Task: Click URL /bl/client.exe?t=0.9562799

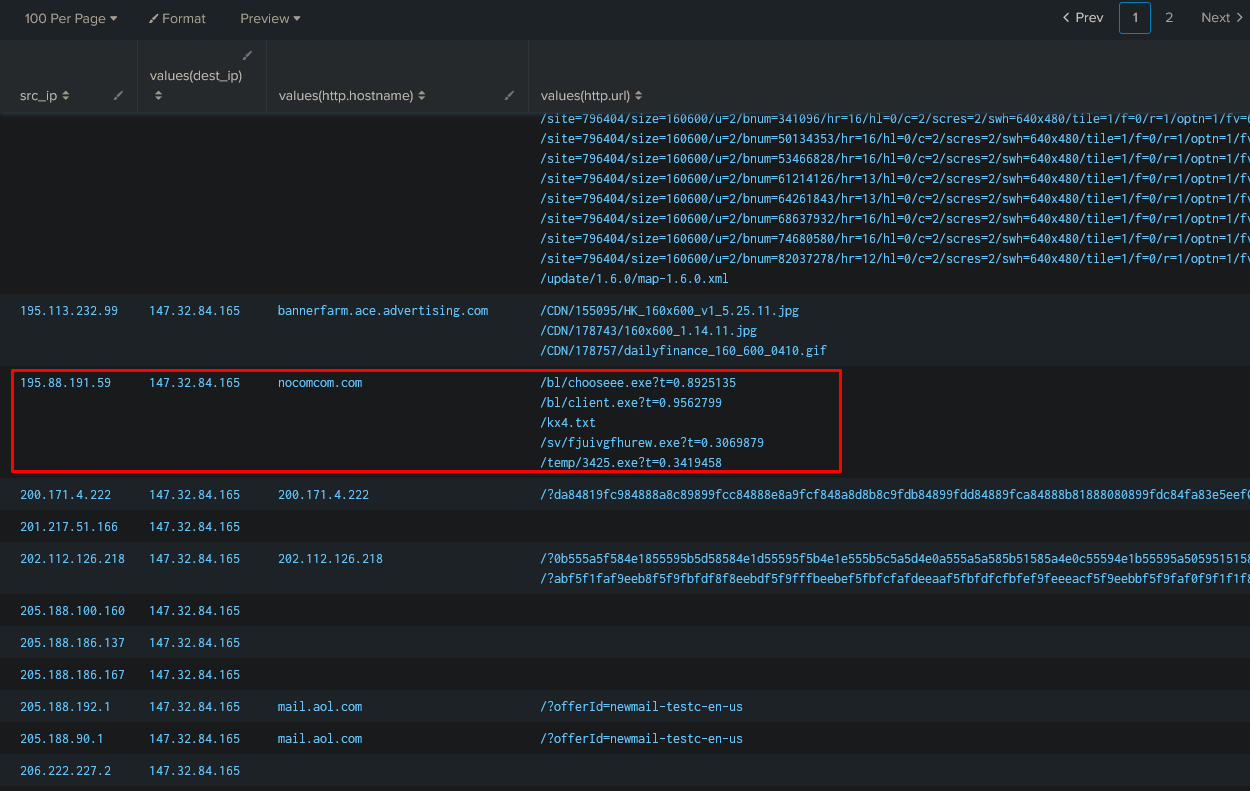Action: point(631,403)
